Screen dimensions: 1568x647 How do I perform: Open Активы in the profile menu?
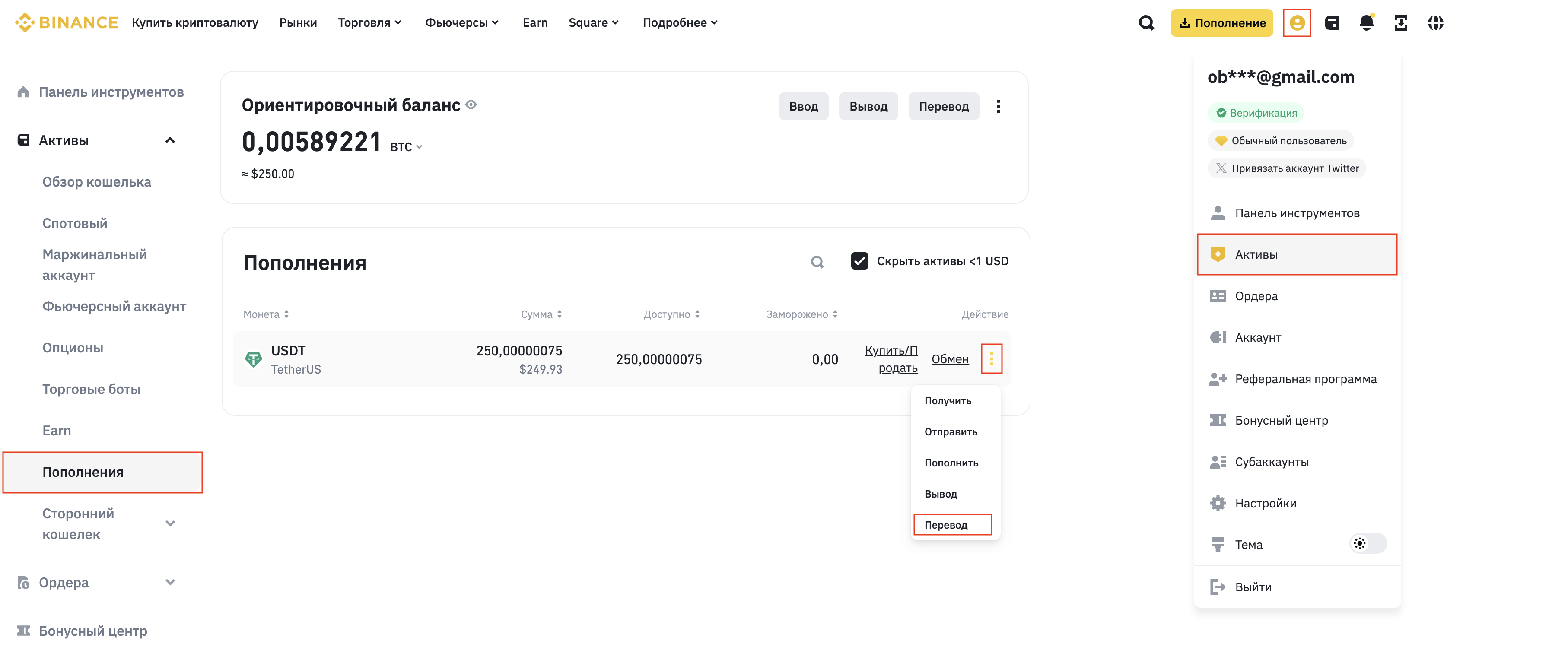[x=1297, y=254]
